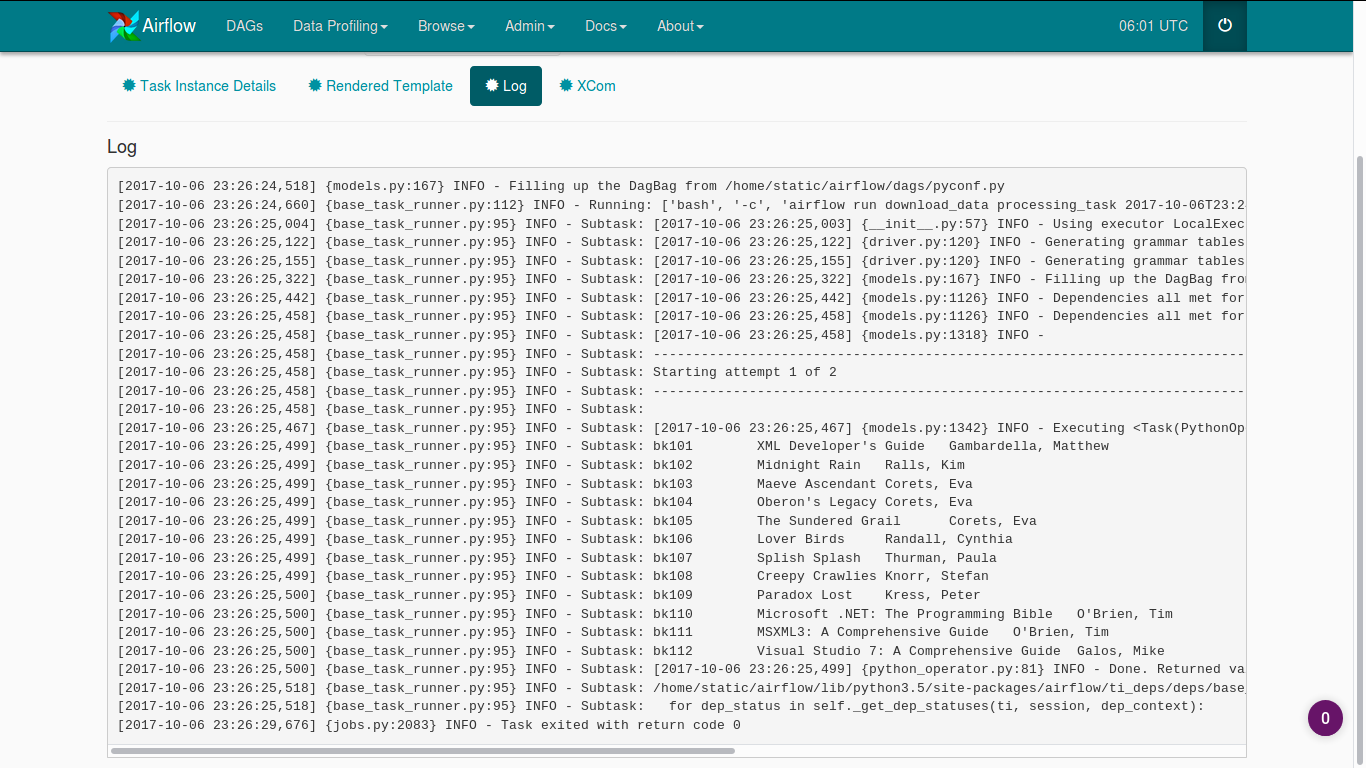Switch to the XCom tab

click(x=587, y=86)
